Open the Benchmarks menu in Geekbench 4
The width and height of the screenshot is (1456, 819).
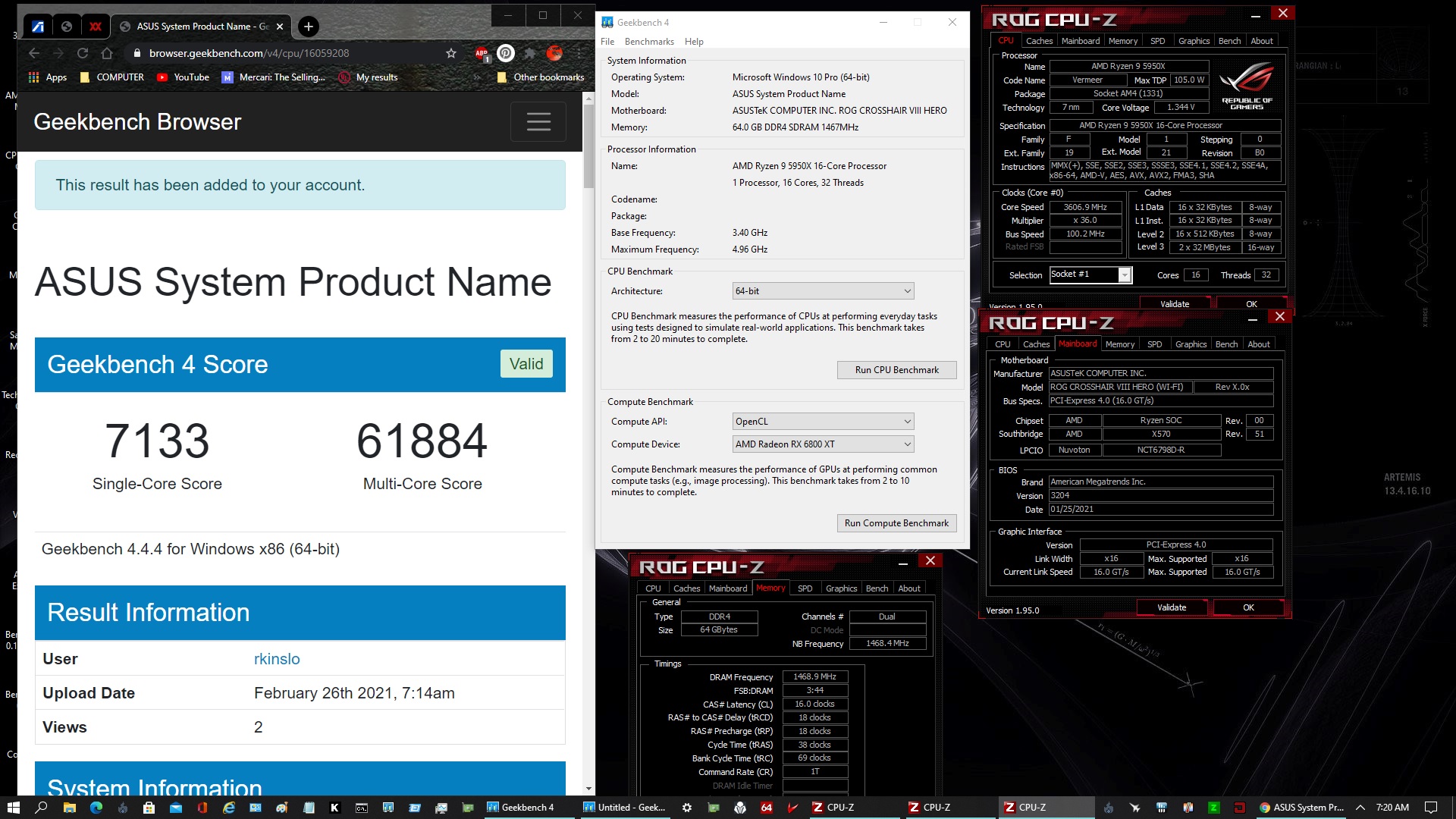(649, 42)
